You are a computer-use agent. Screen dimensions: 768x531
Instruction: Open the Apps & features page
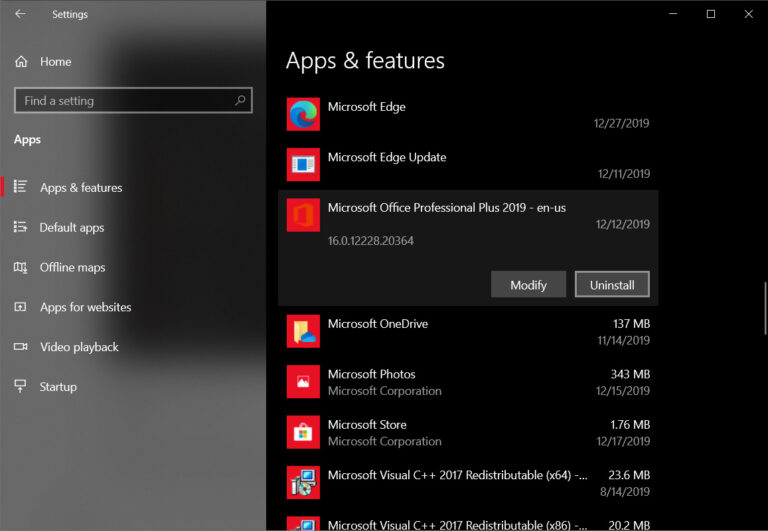coord(133,187)
